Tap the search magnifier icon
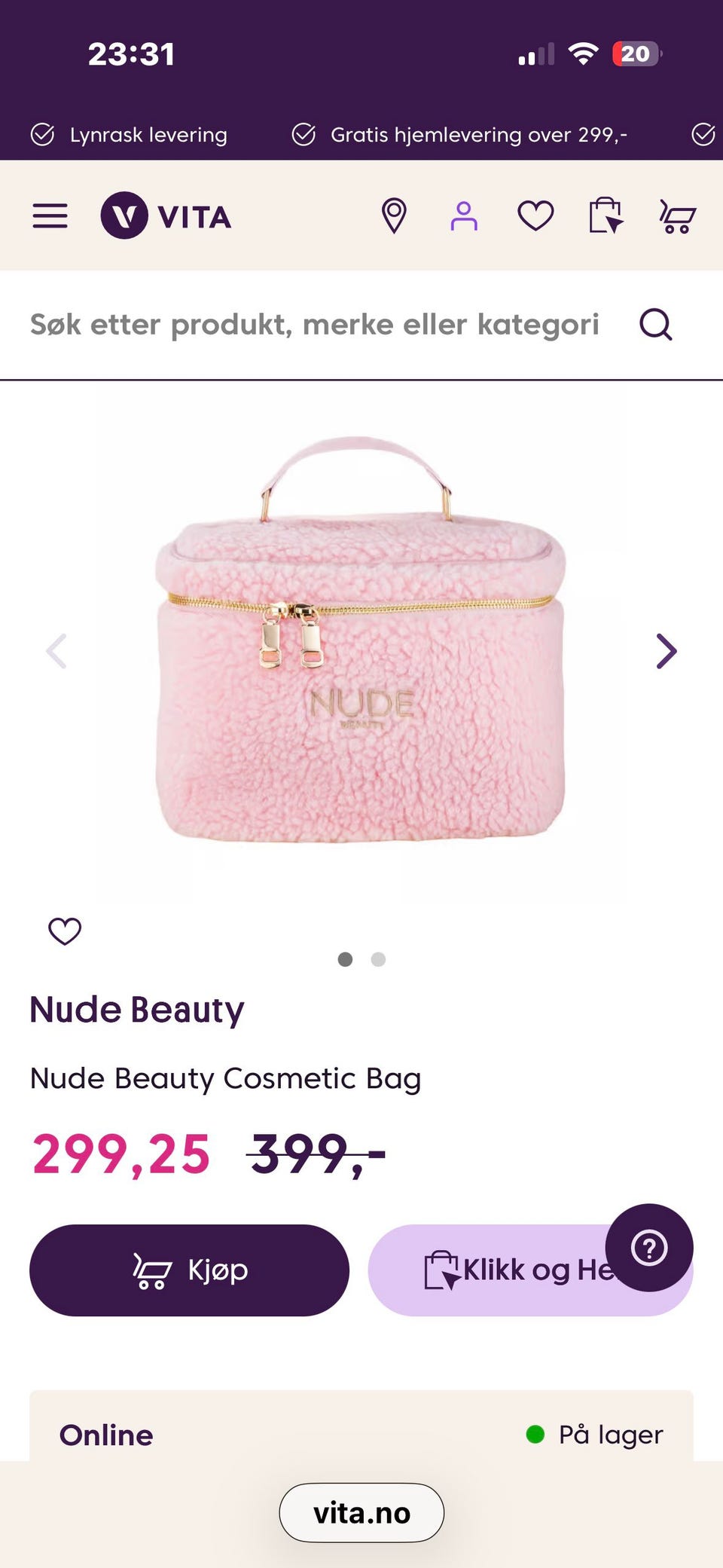Image resolution: width=723 pixels, height=1568 pixels. [656, 325]
